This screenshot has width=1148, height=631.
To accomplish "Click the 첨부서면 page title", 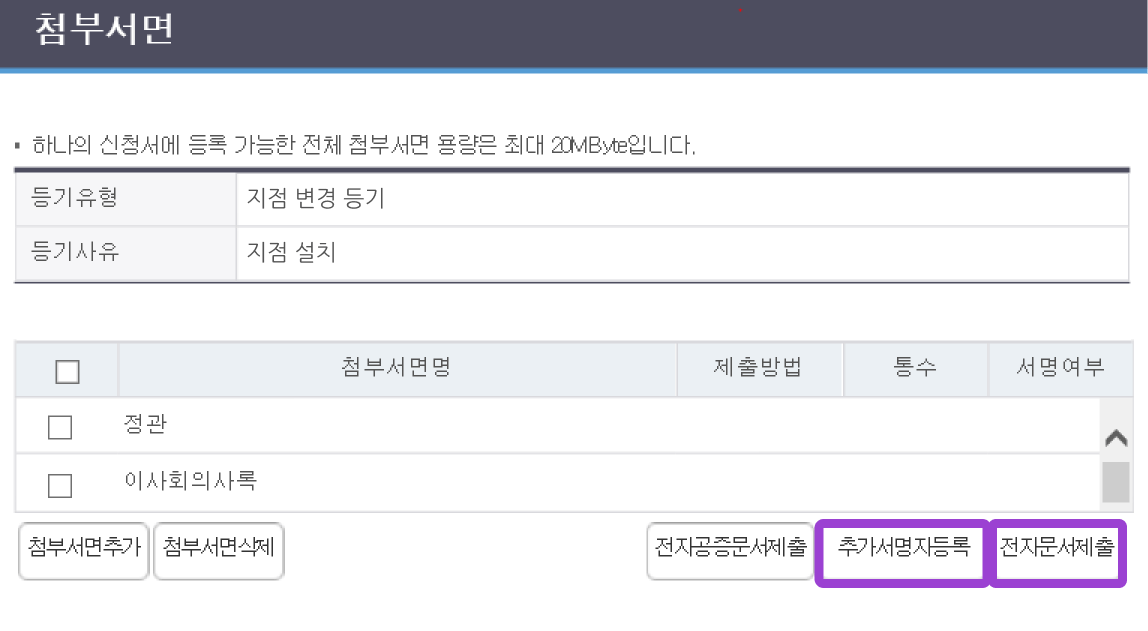I will [x=104, y=29].
